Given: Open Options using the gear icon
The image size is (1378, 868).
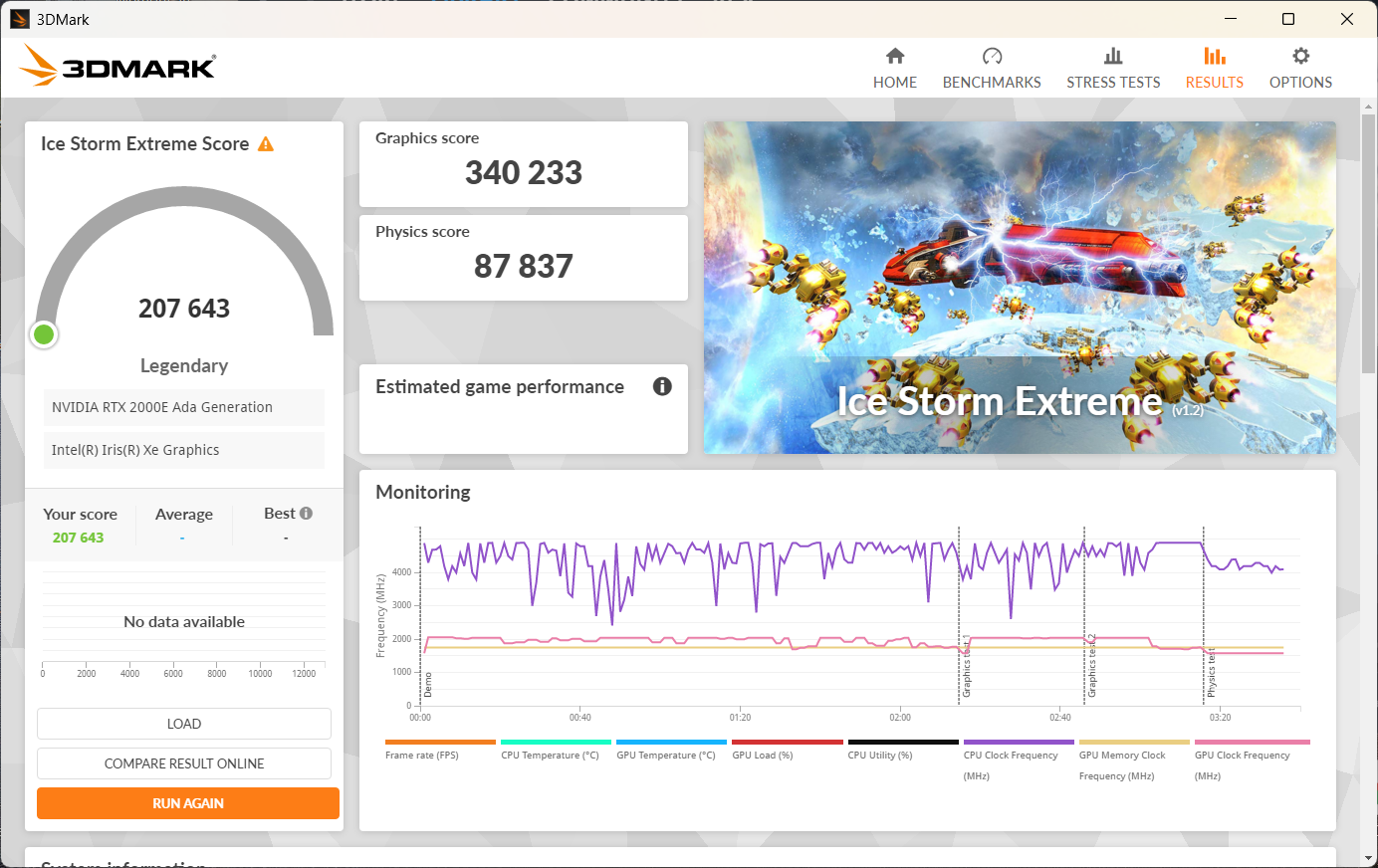Looking at the screenshot, I should [x=1300, y=56].
